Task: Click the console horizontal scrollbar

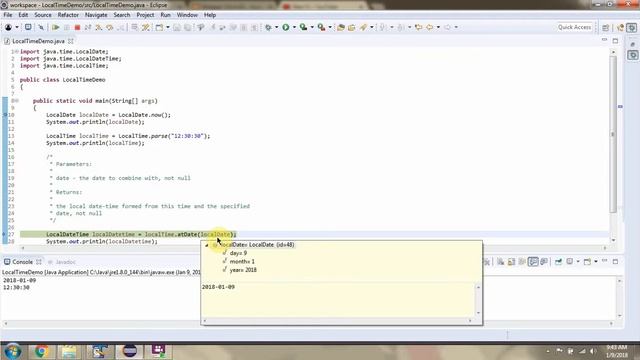Action: coord(309,323)
